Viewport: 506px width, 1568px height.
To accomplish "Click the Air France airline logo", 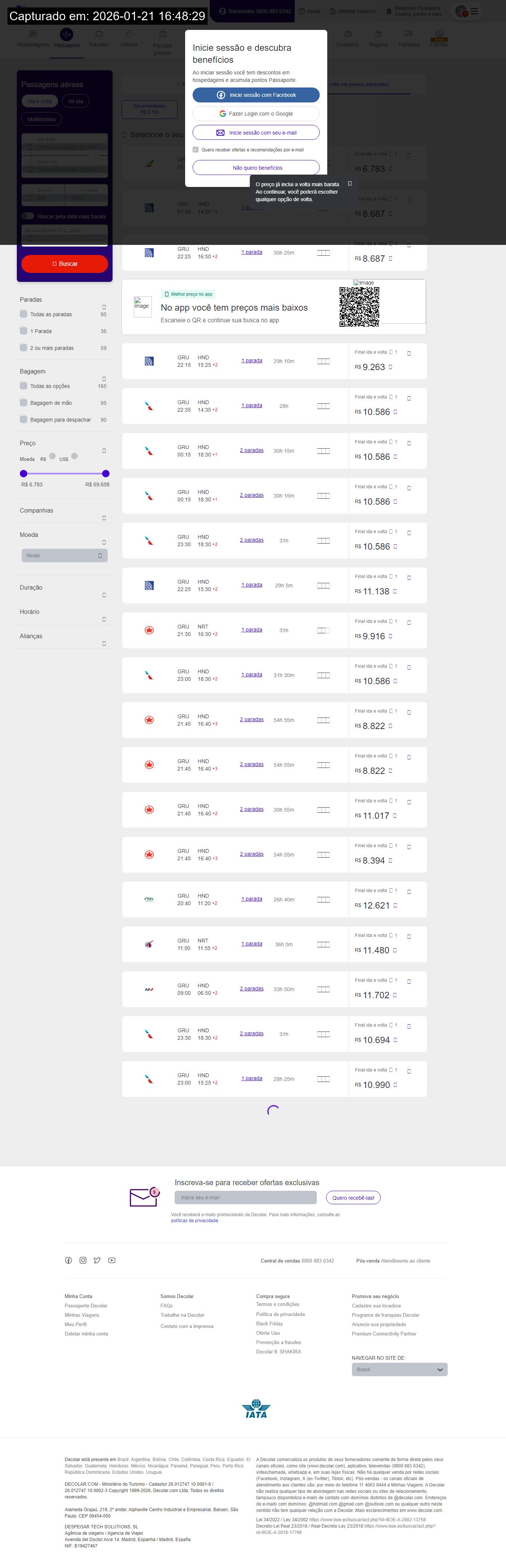I will pyautogui.click(x=149, y=989).
